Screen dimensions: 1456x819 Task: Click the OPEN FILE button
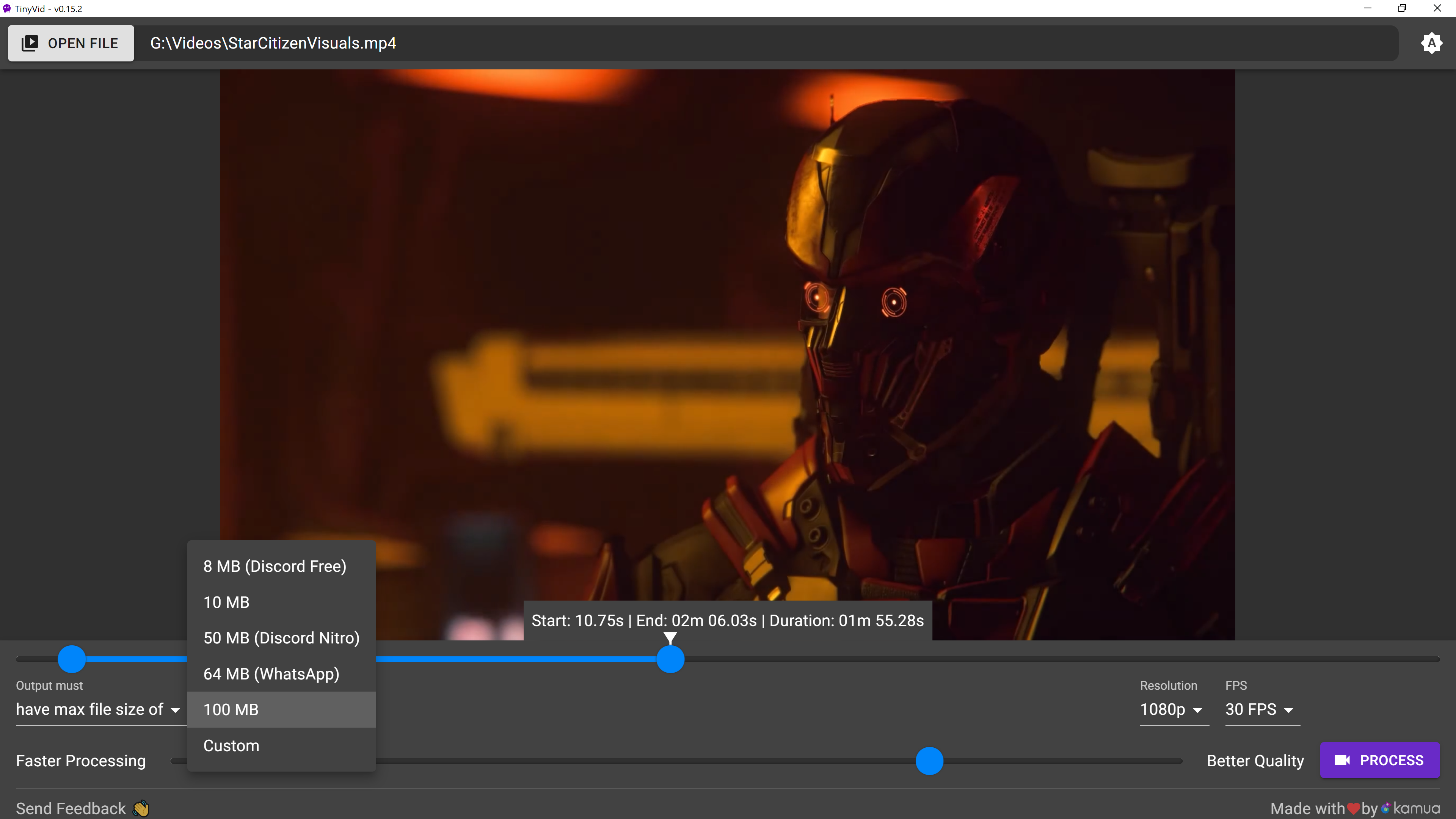tap(71, 43)
